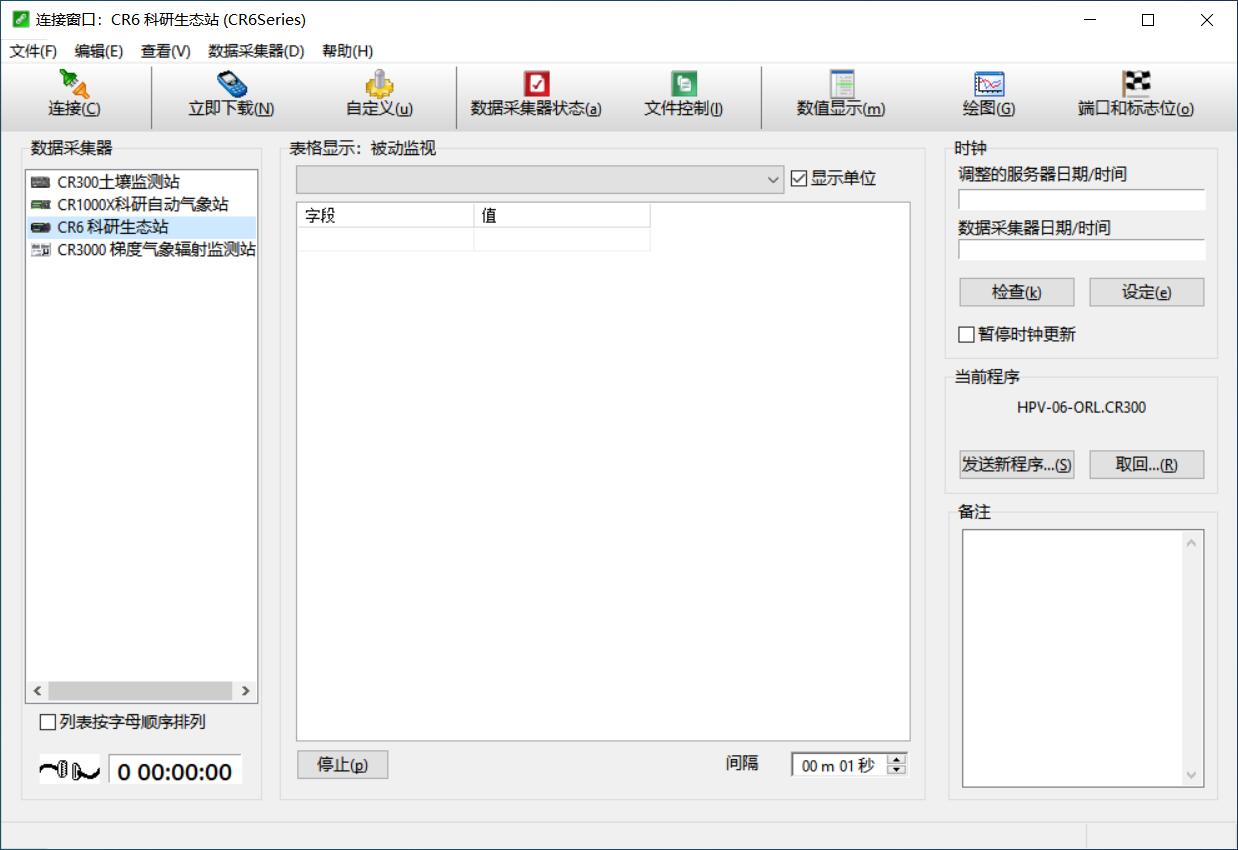Open 数据采集器状态 datalogger status
Viewport: 1238px width, 850px height.
pyautogui.click(x=536, y=85)
